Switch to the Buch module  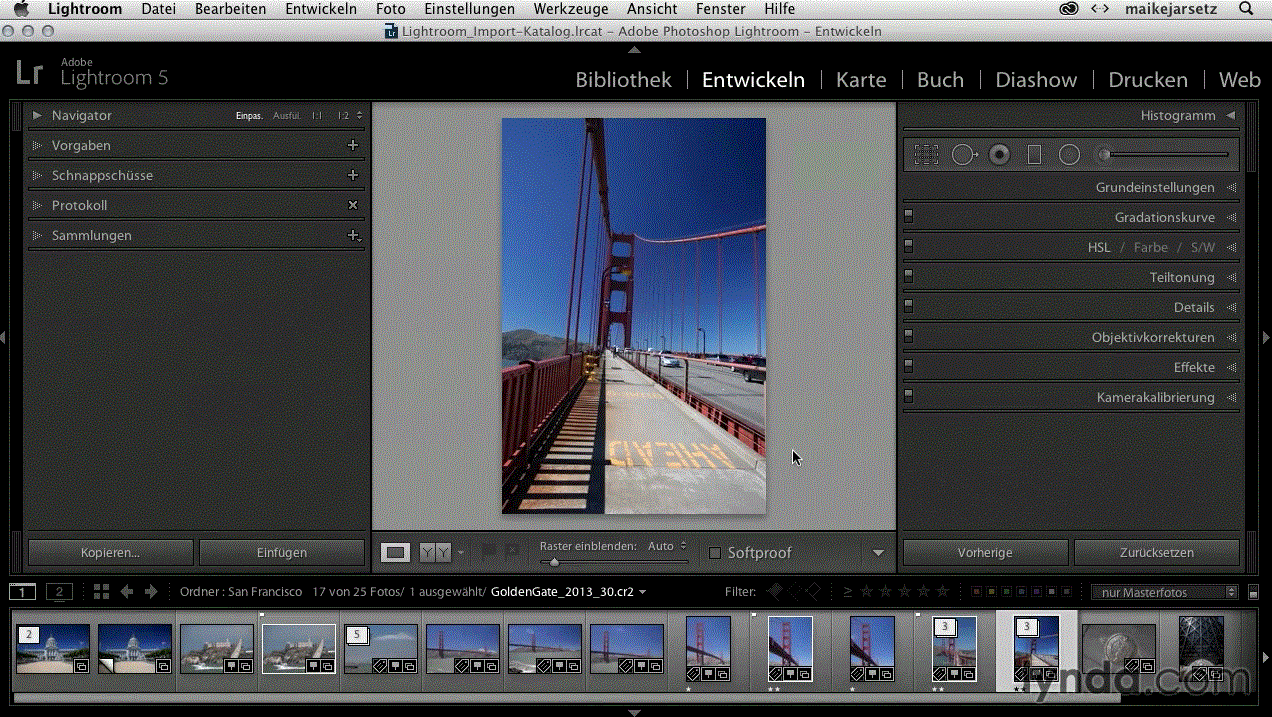pos(940,80)
